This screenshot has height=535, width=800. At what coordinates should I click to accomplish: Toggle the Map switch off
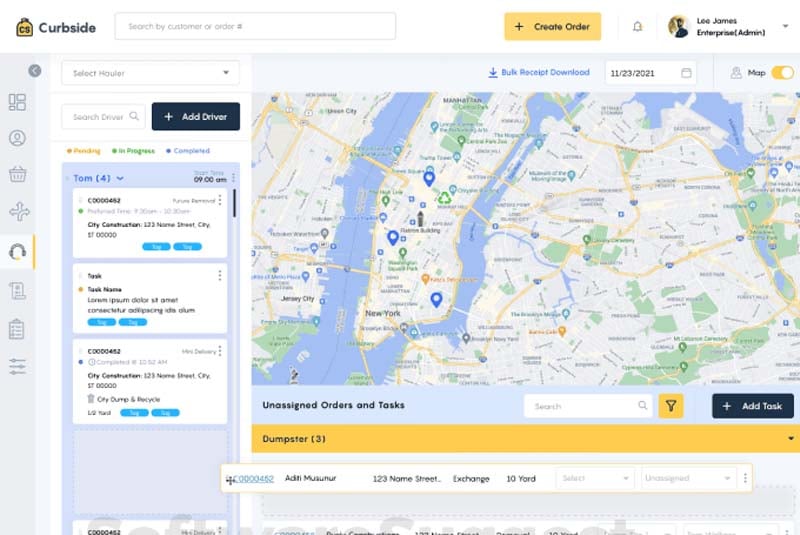point(782,73)
